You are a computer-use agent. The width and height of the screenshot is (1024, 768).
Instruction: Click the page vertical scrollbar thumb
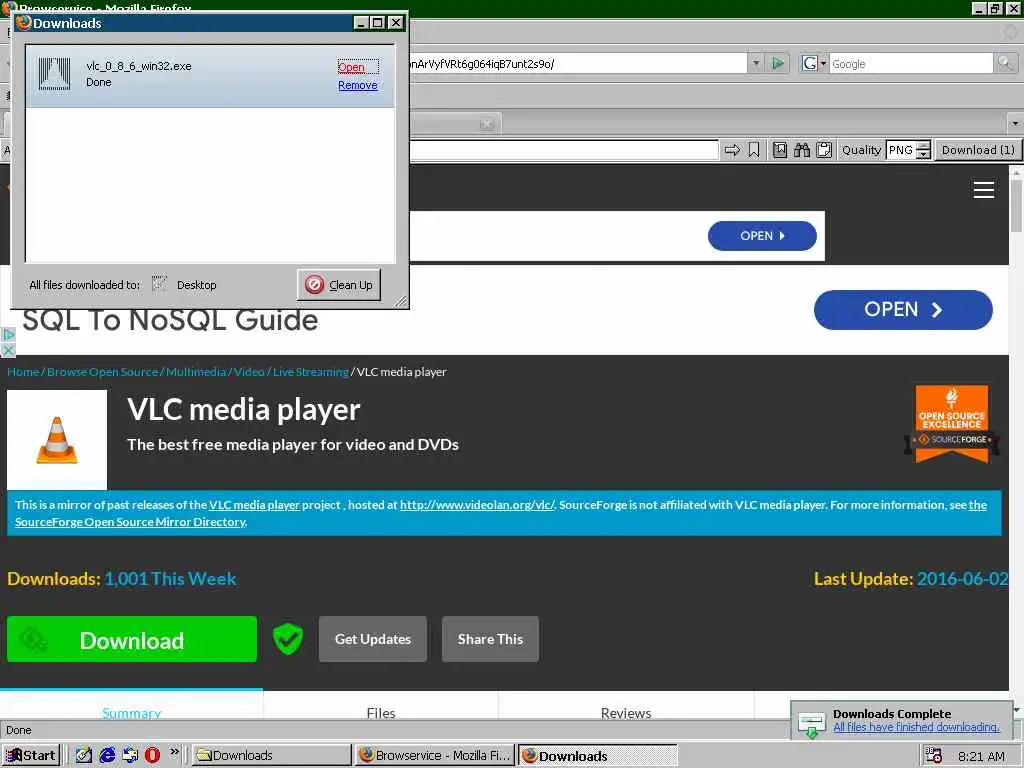coord(1016,206)
